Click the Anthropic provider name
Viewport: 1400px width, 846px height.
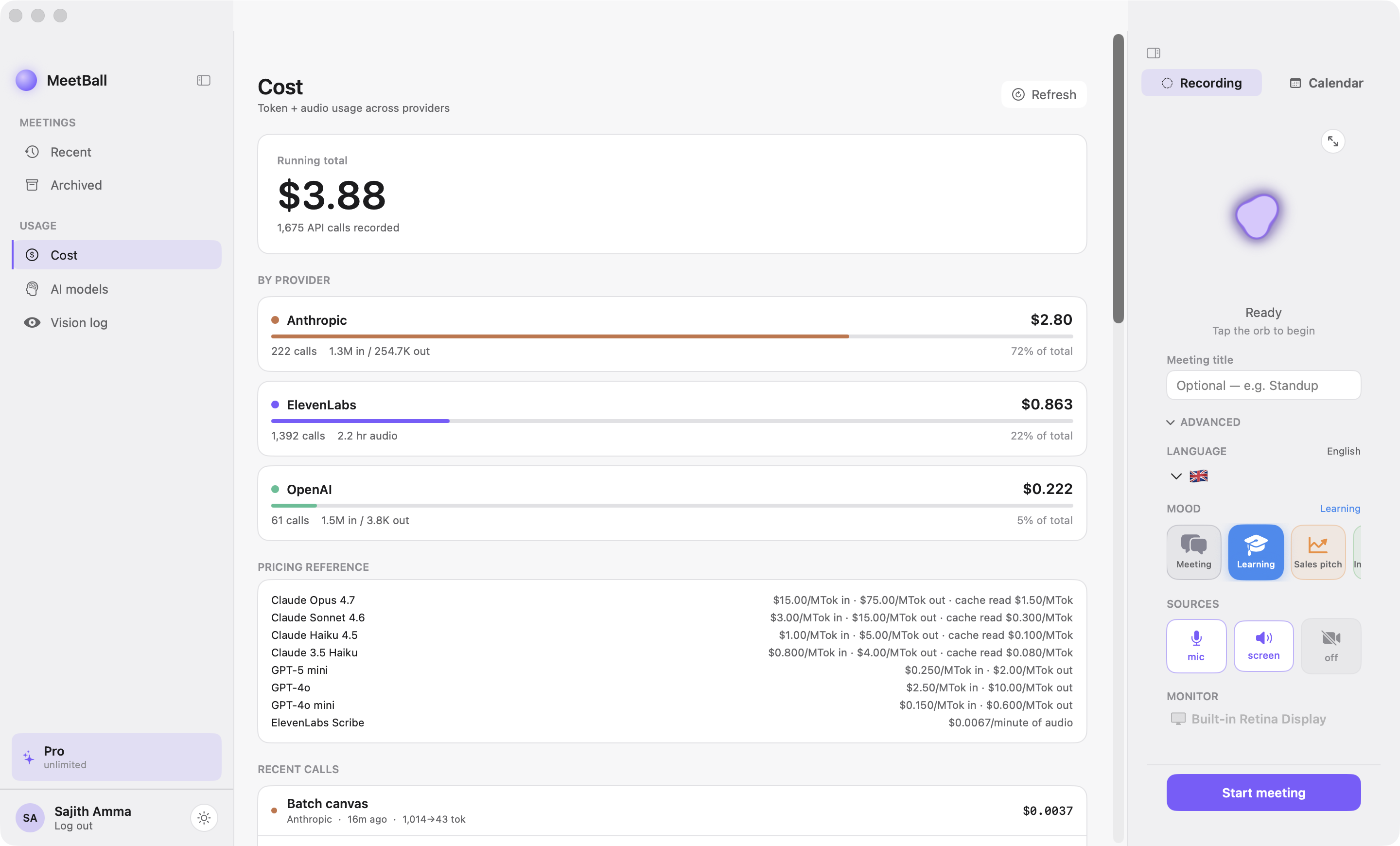(316, 320)
